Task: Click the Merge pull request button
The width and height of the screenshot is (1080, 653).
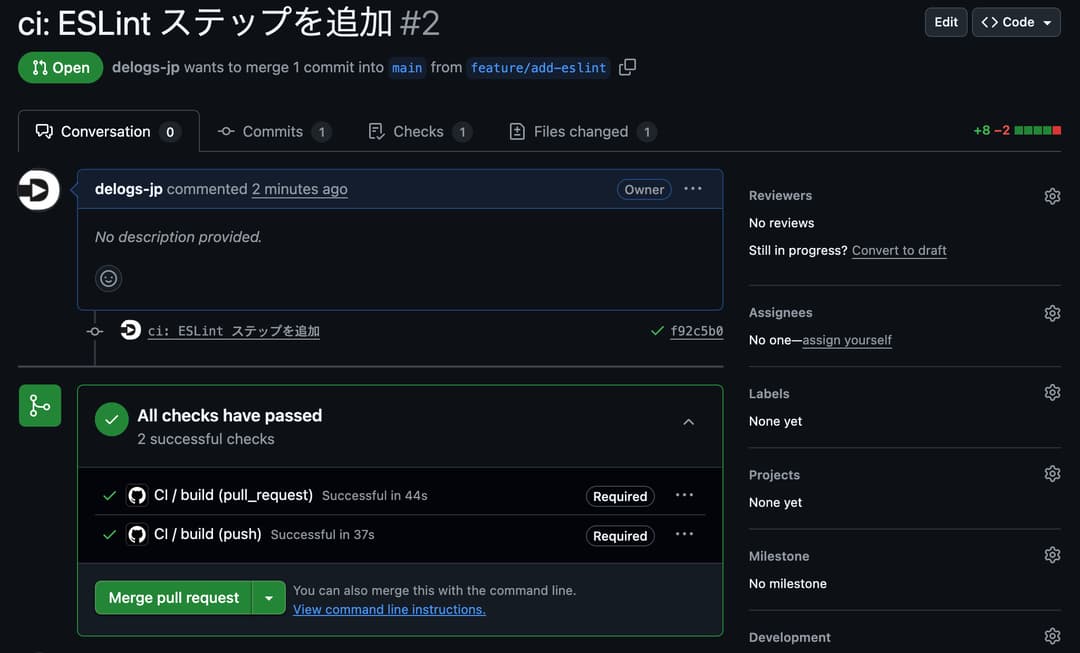Action: pos(172,597)
